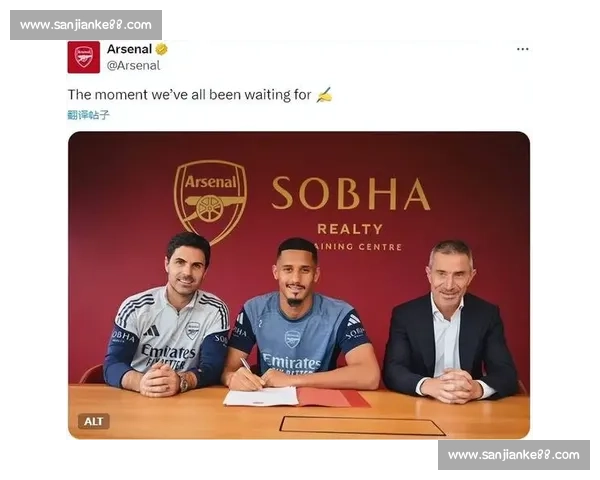Click the Arsenal profile avatar
600x480 pixels.
(84, 57)
